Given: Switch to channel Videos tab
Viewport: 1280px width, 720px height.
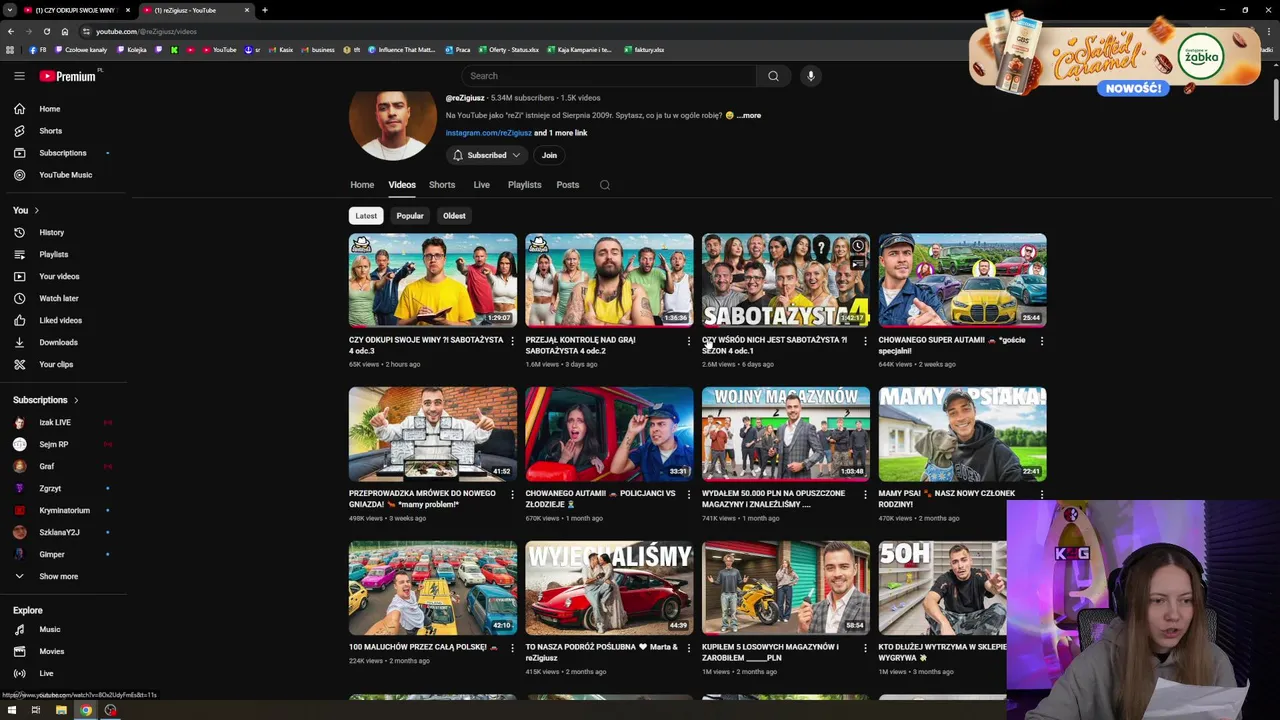Looking at the screenshot, I should click(x=402, y=185).
